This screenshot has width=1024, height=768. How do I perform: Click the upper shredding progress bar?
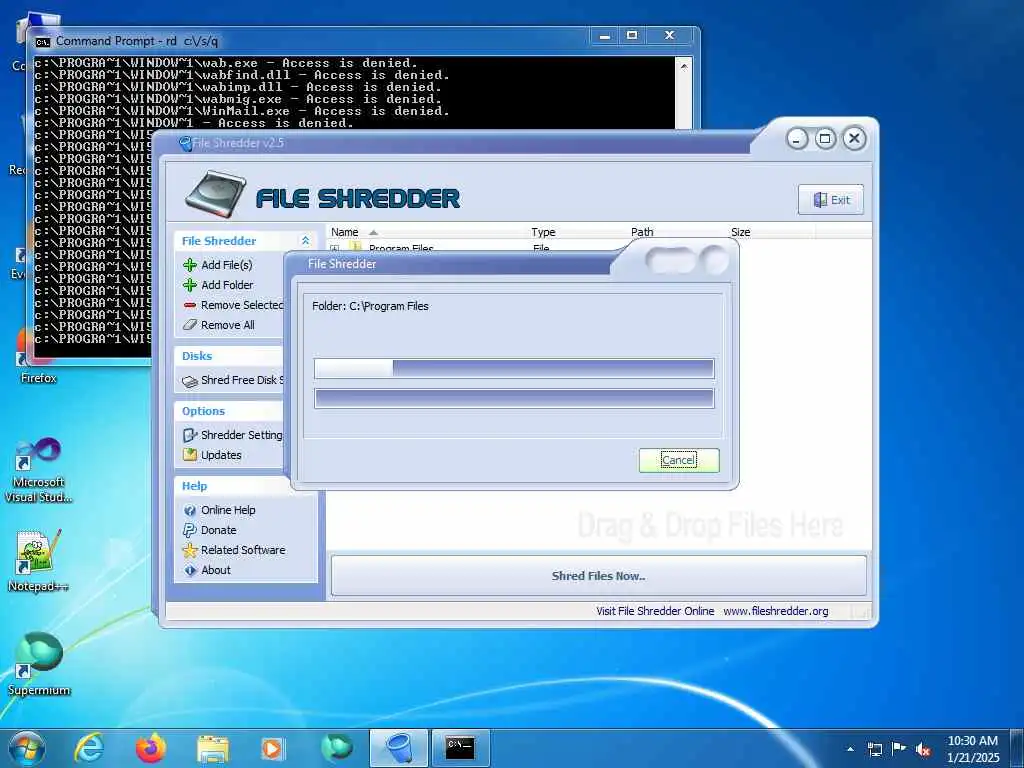[514, 368]
